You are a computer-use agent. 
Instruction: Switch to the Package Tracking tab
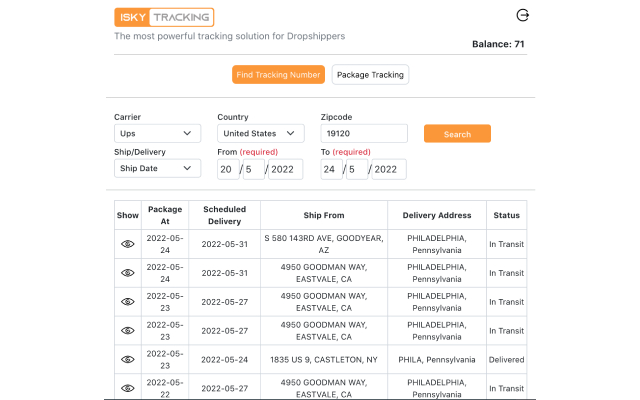(x=370, y=75)
